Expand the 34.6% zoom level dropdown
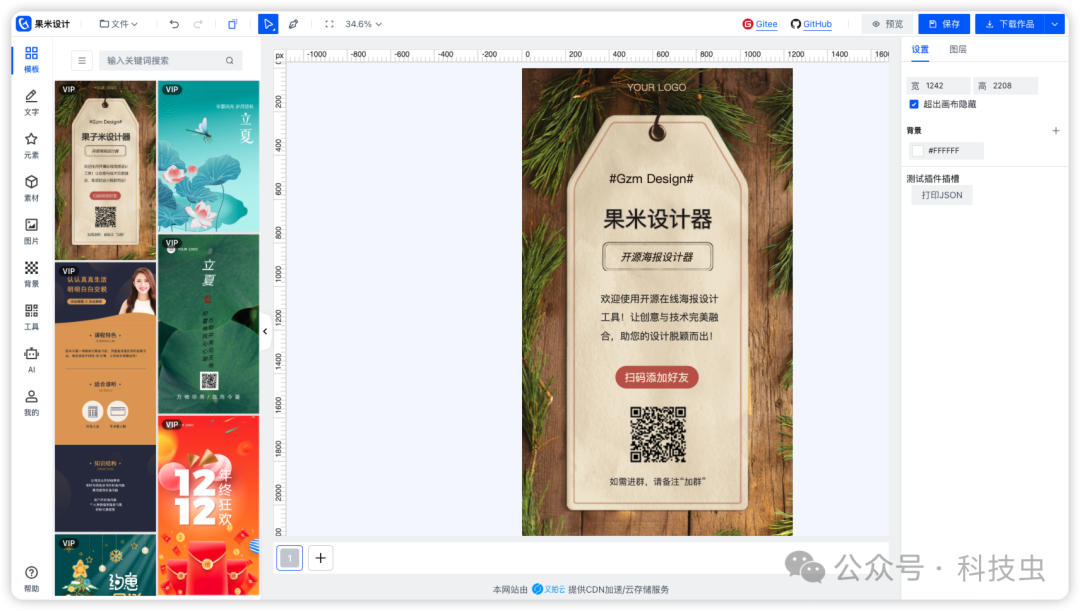Viewport: 1080px width, 611px height. pyautogui.click(x=364, y=24)
